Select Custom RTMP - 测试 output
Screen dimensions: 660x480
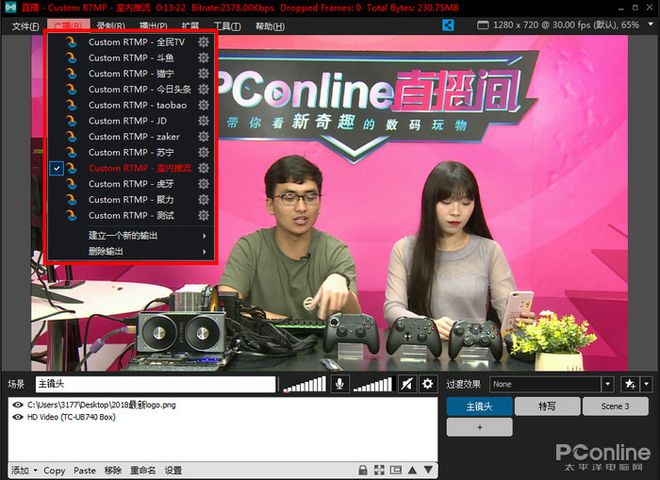(x=131, y=216)
